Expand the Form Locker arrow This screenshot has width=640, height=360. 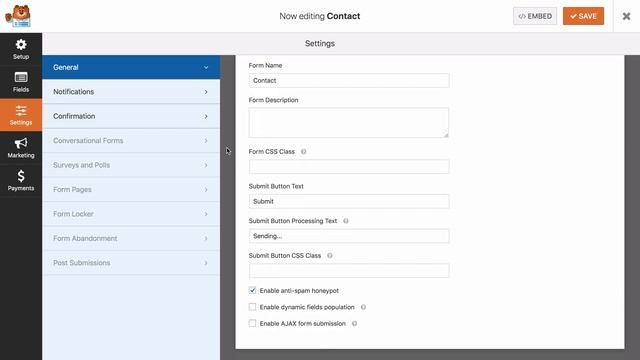[206, 214]
